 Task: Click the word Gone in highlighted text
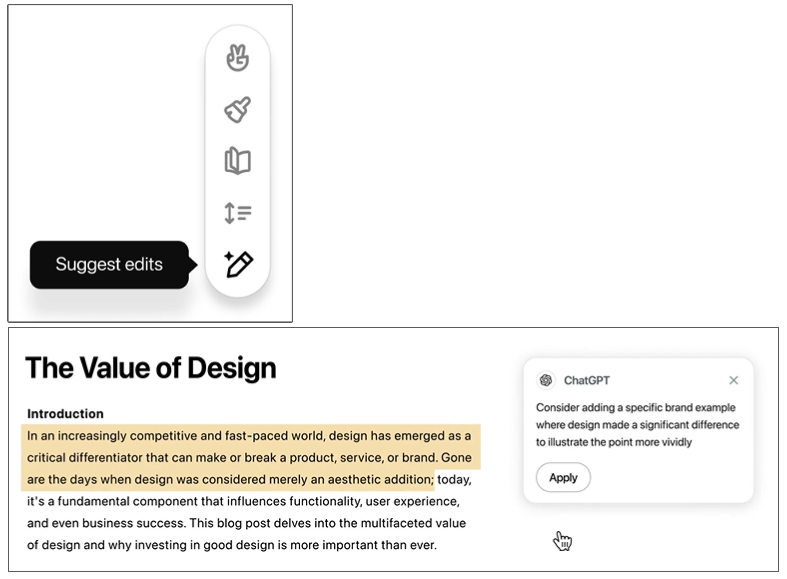(x=457, y=457)
